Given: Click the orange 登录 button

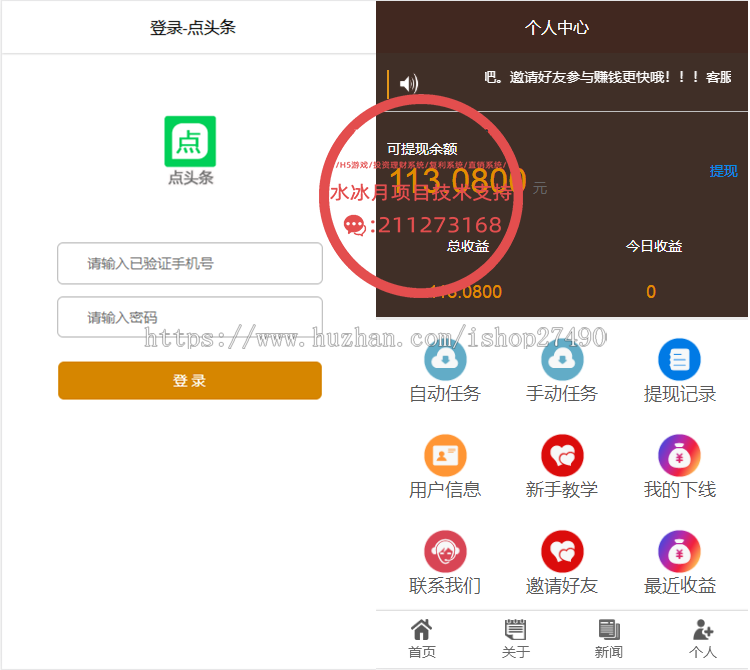Looking at the screenshot, I should [190, 381].
